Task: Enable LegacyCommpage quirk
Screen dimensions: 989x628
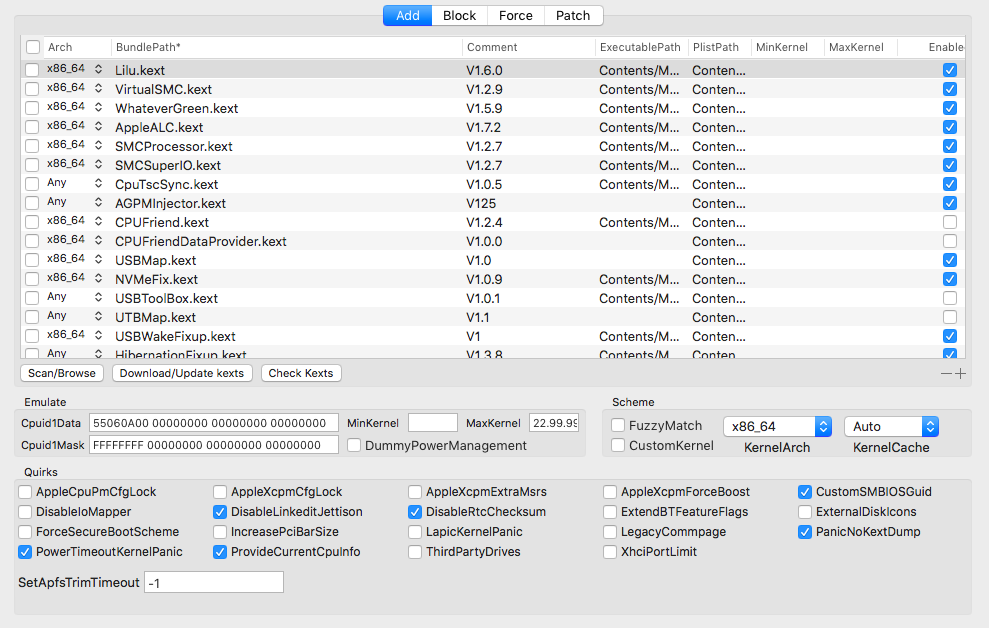Action: tap(609, 532)
